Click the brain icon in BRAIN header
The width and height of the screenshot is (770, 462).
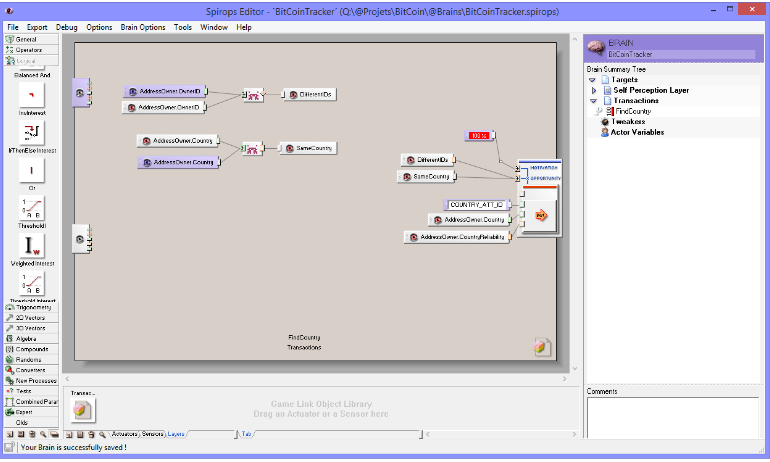pos(596,48)
